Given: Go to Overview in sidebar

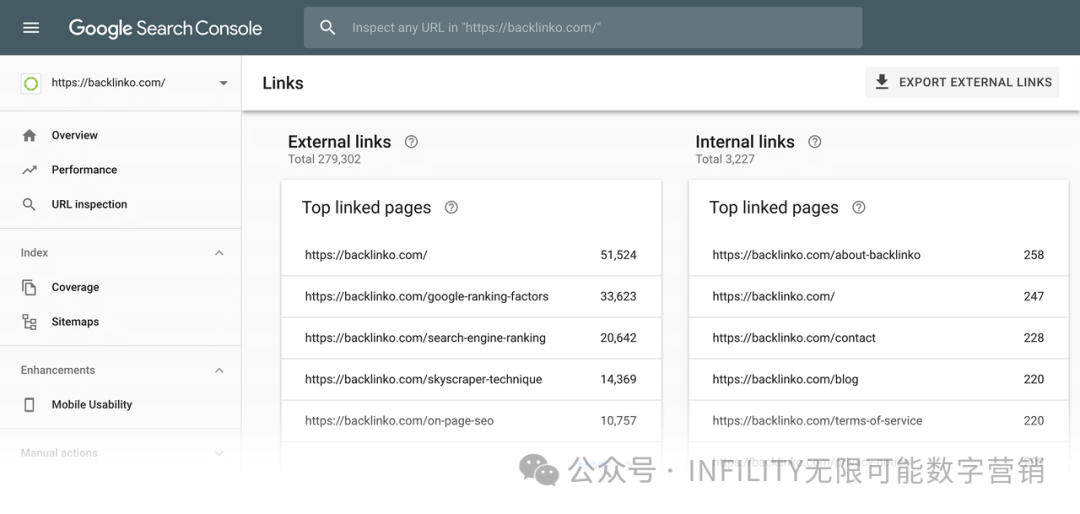Looking at the screenshot, I should tap(74, 135).
